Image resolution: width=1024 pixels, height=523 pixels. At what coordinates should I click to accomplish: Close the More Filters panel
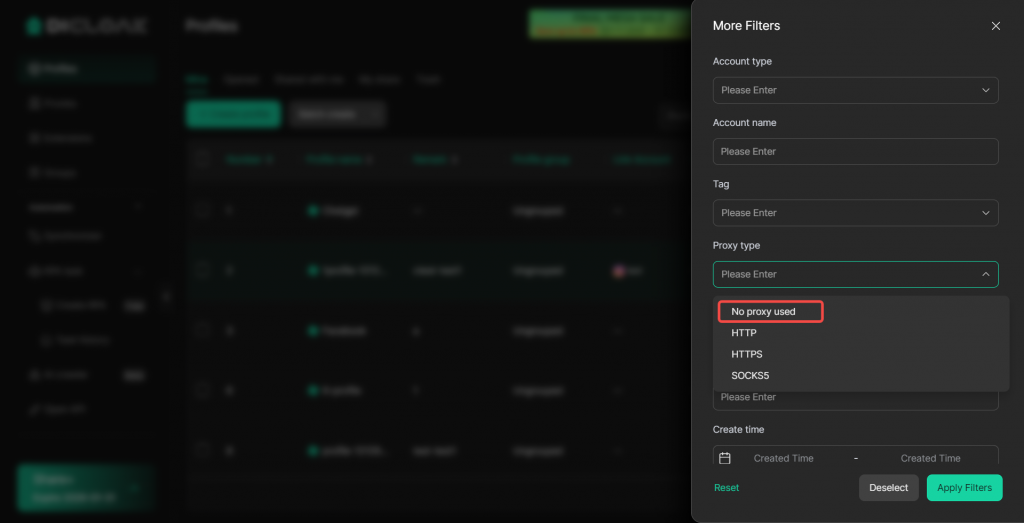click(995, 26)
